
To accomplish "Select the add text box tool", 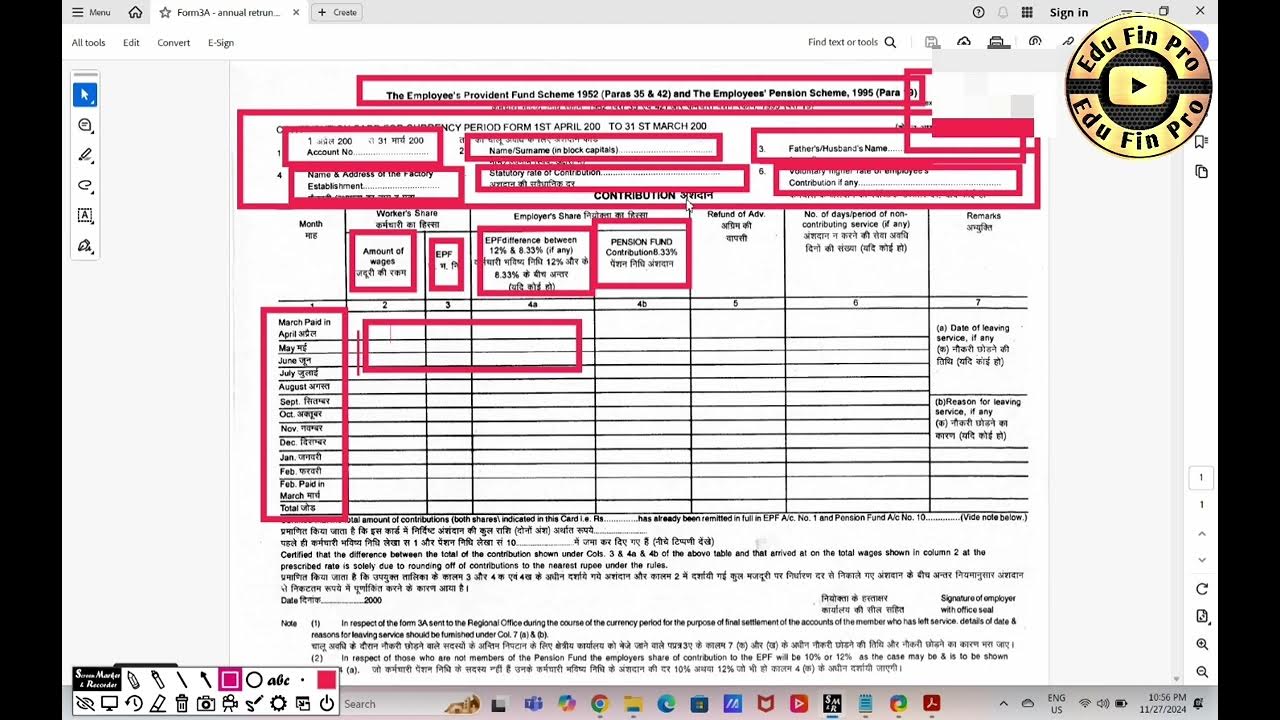I will click(x=85, y=215).
